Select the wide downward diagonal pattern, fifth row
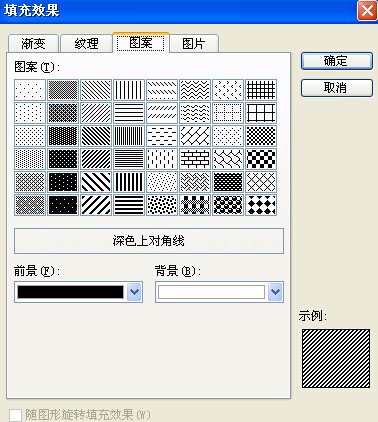 96,182
